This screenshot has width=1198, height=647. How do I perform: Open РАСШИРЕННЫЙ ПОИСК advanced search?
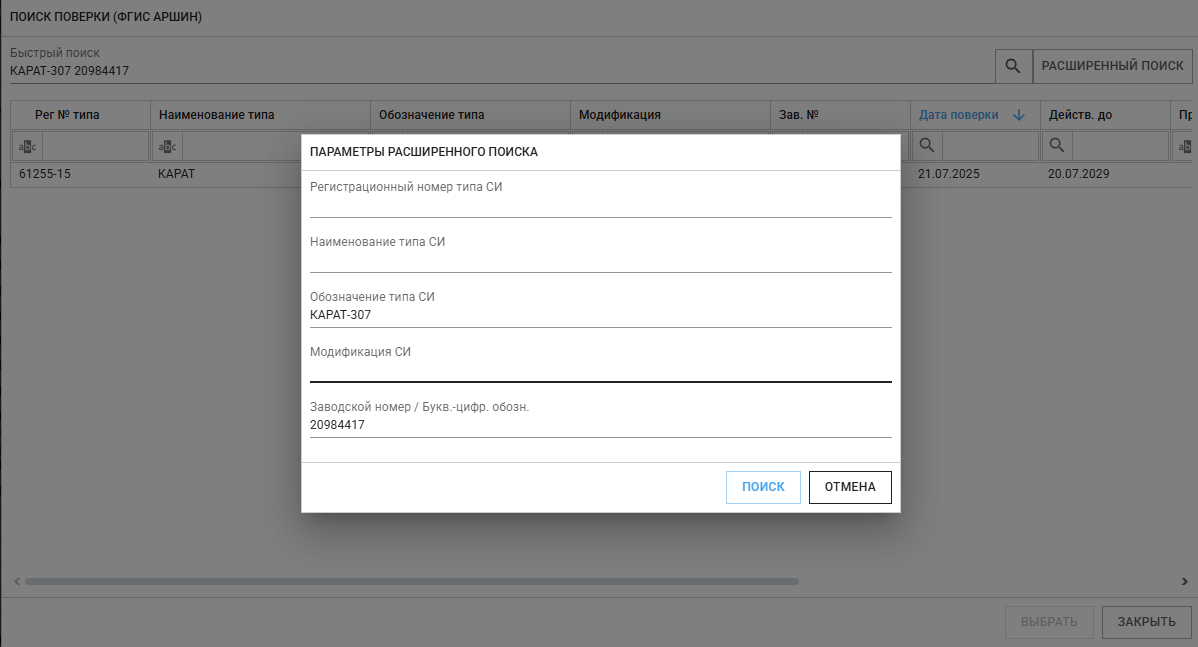pos(1112,66)
